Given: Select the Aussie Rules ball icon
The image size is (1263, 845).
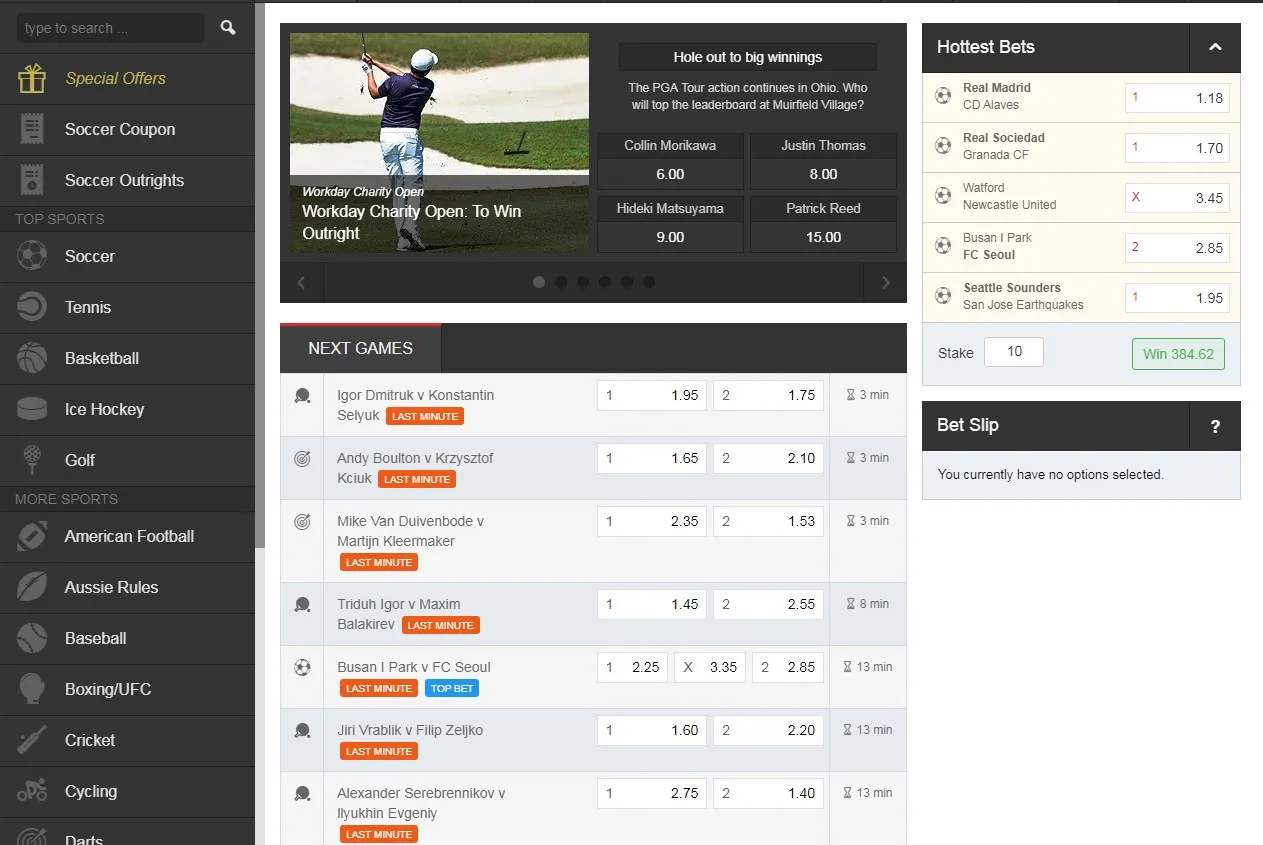Looking at the screenshot, I should point(33,587).
